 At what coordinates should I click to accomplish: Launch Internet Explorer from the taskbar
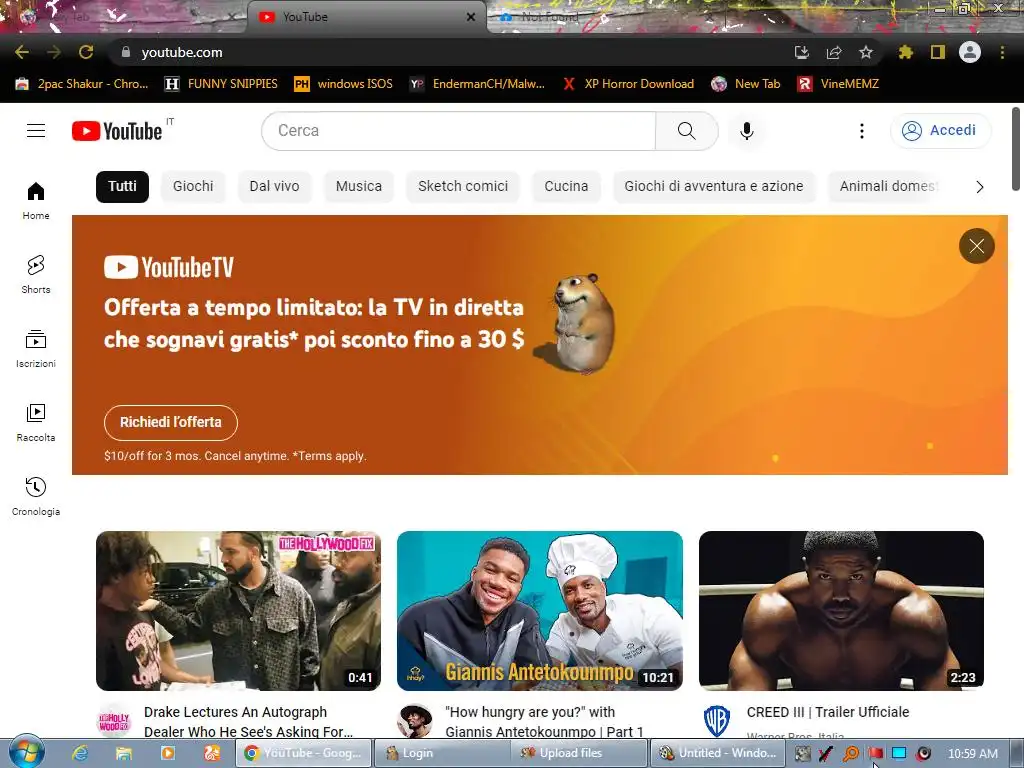80,754
